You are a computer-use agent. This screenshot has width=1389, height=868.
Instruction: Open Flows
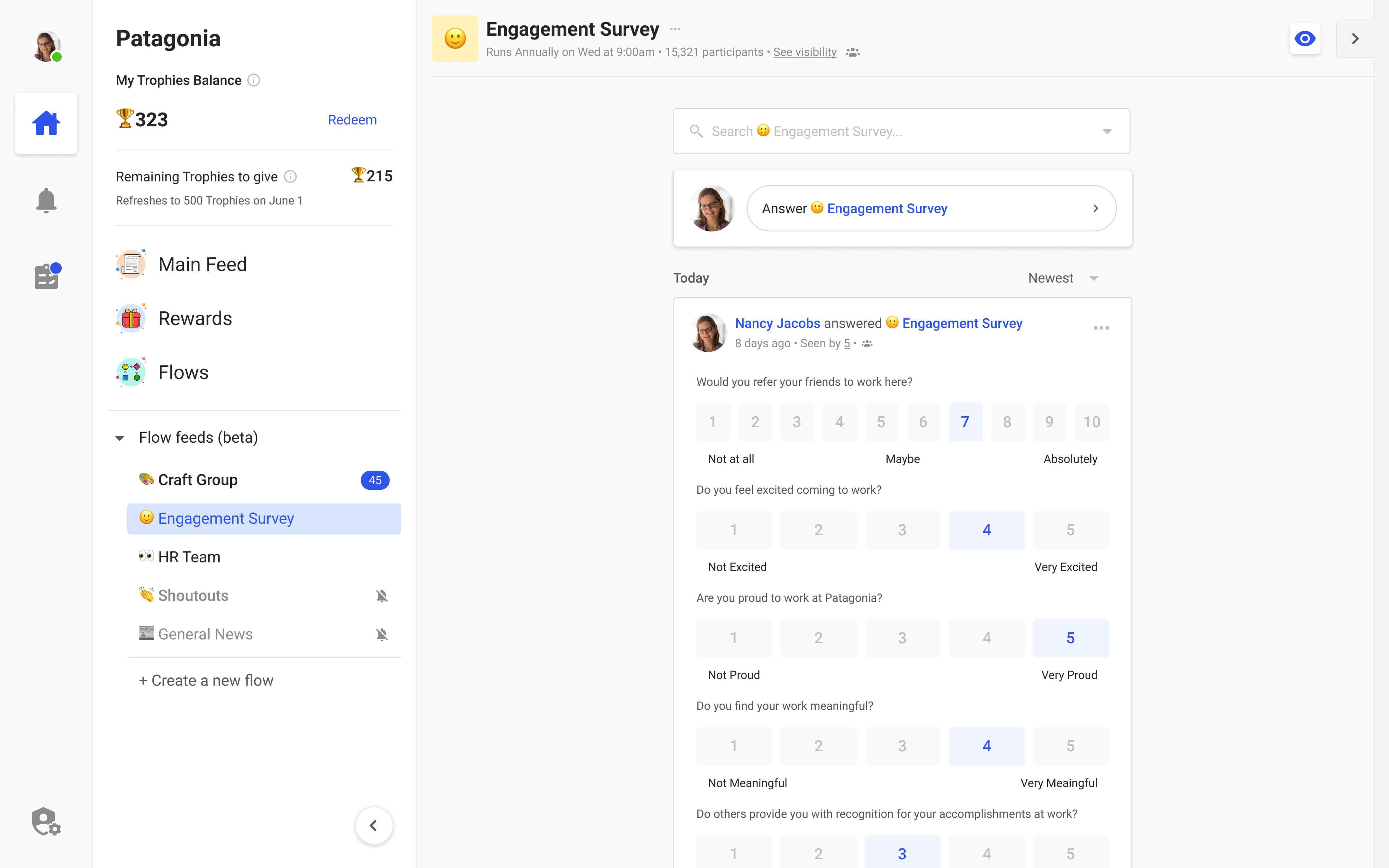pyautogui.click(x=183, y=372)
